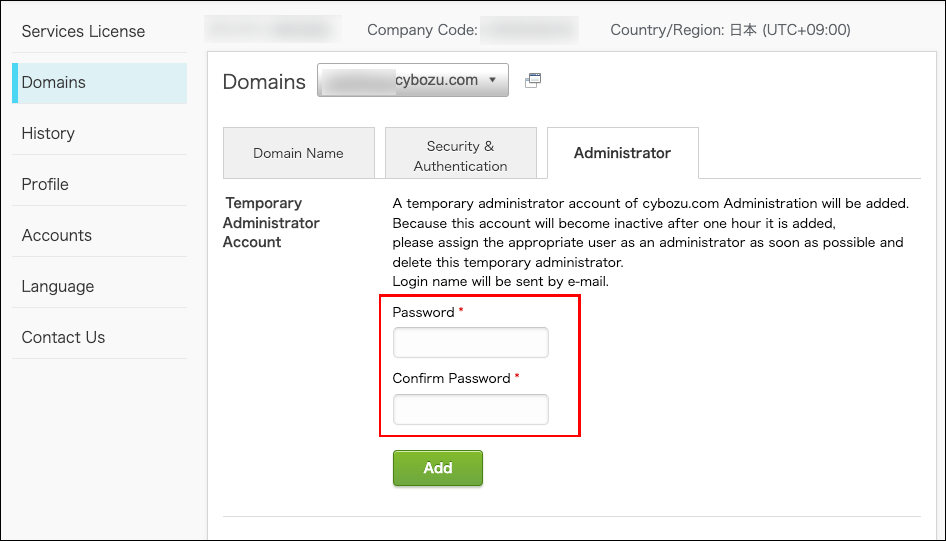This screenshot has width=946, height=541.
Task: Navigate to Accounts in the sidebar
Action: [x=57, y=235]
